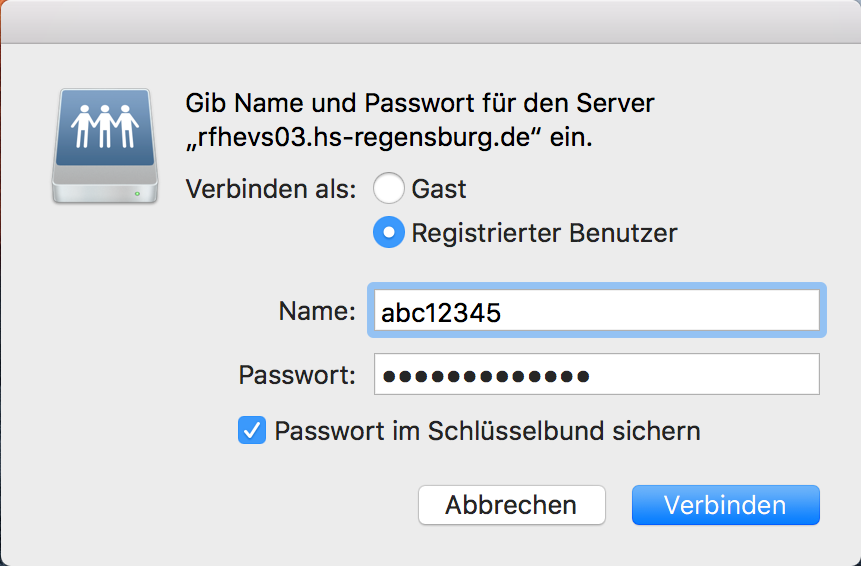Click the Name: field label

click(317, 311)
